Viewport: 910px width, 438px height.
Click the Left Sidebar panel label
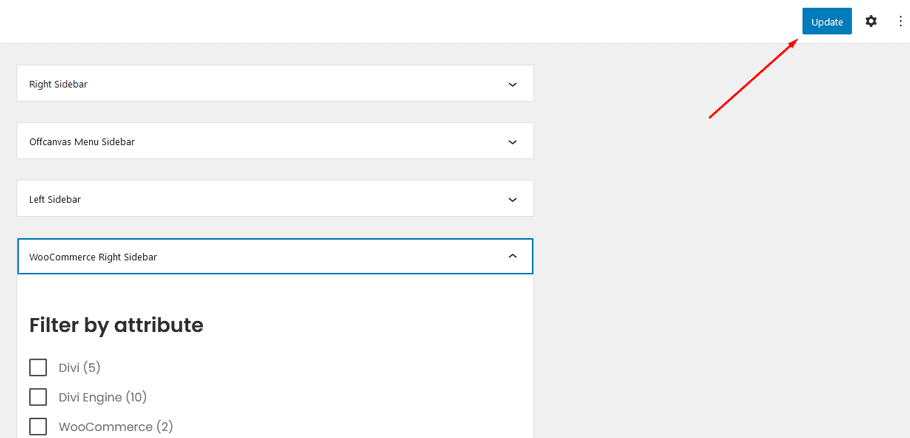55,200
